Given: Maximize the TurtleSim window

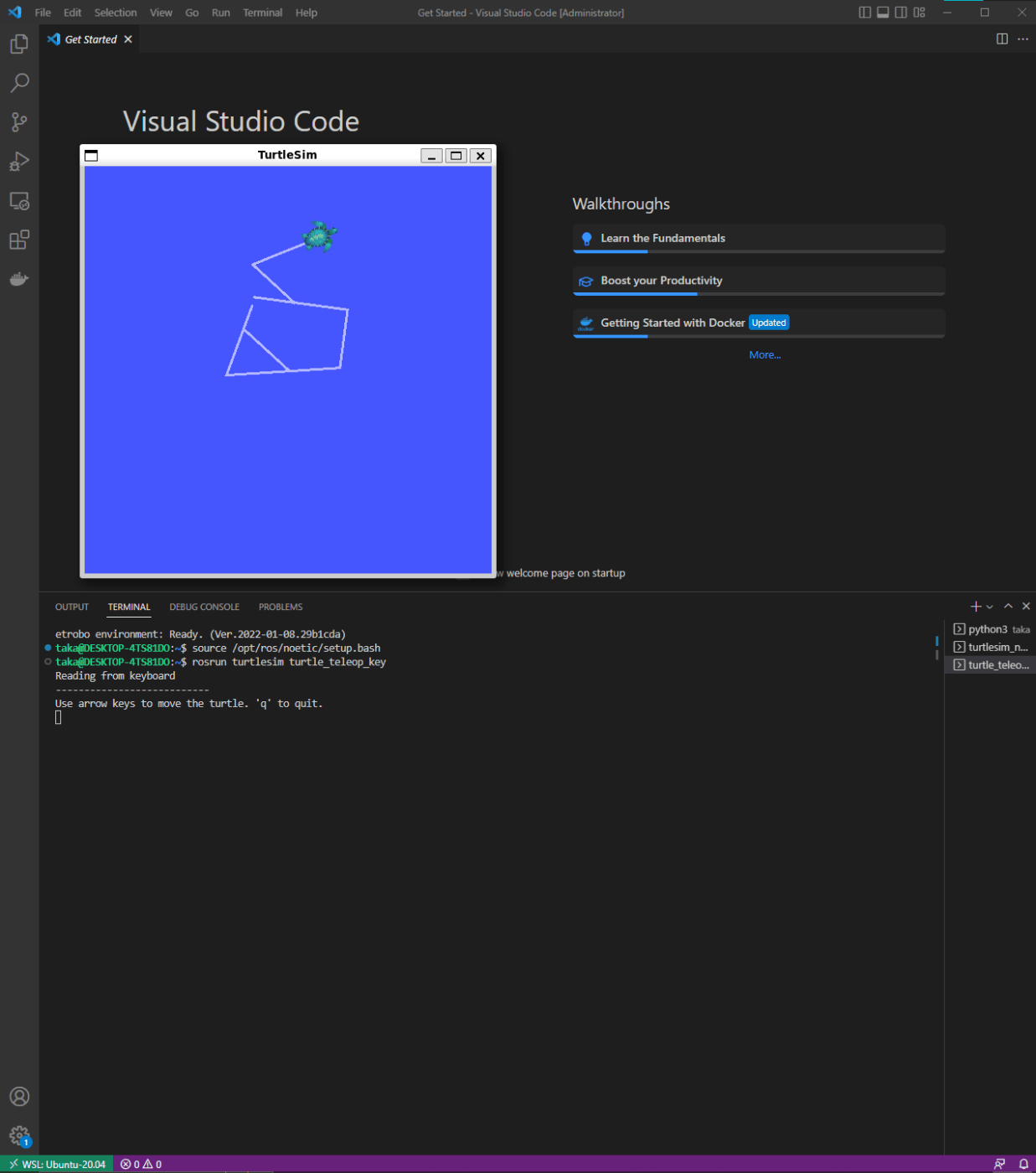Looking at the screenshot, I should point(456,156).
